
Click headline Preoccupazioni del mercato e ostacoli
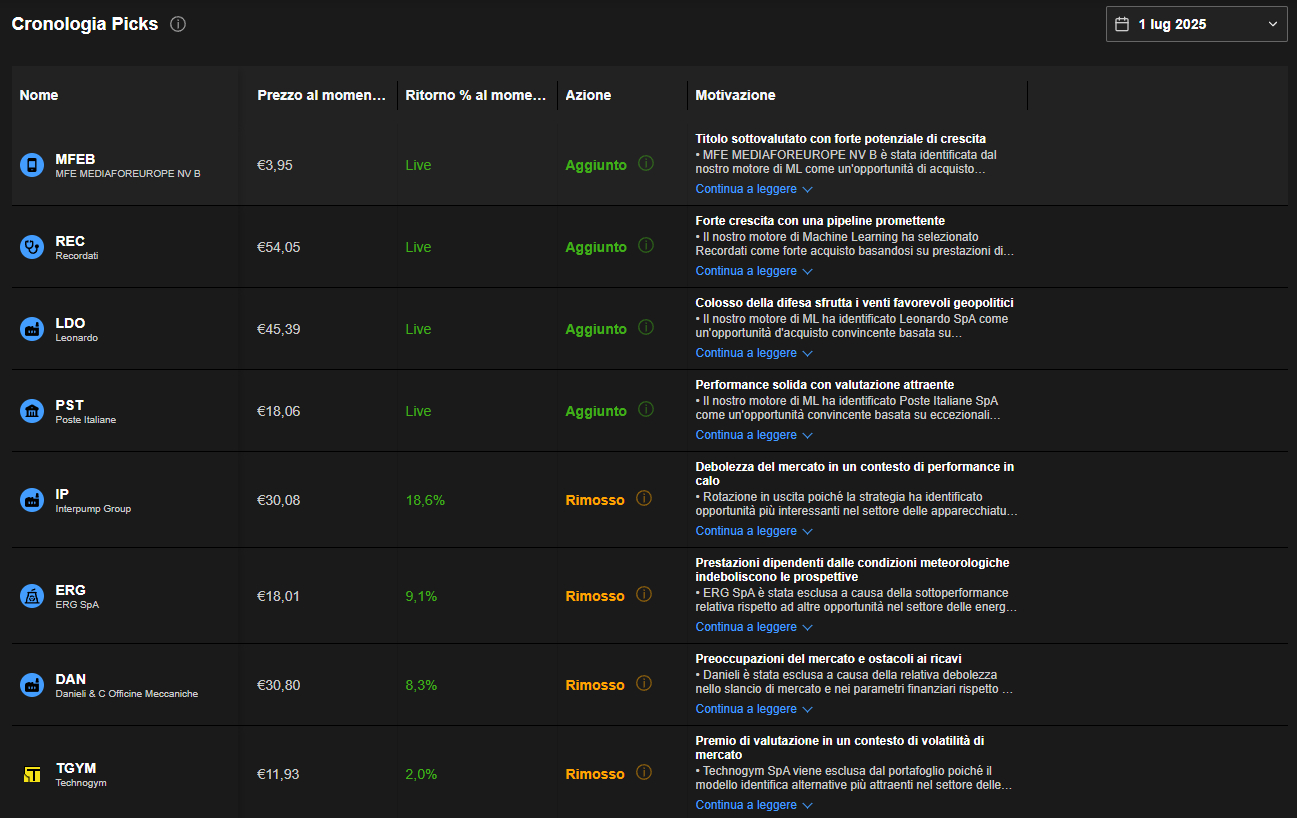[x=829, y=659]
